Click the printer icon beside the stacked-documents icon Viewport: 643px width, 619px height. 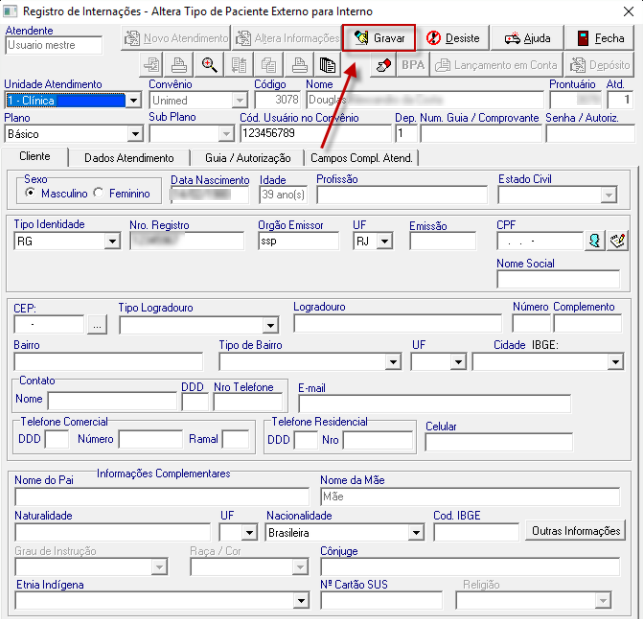(x=300, y=65)
